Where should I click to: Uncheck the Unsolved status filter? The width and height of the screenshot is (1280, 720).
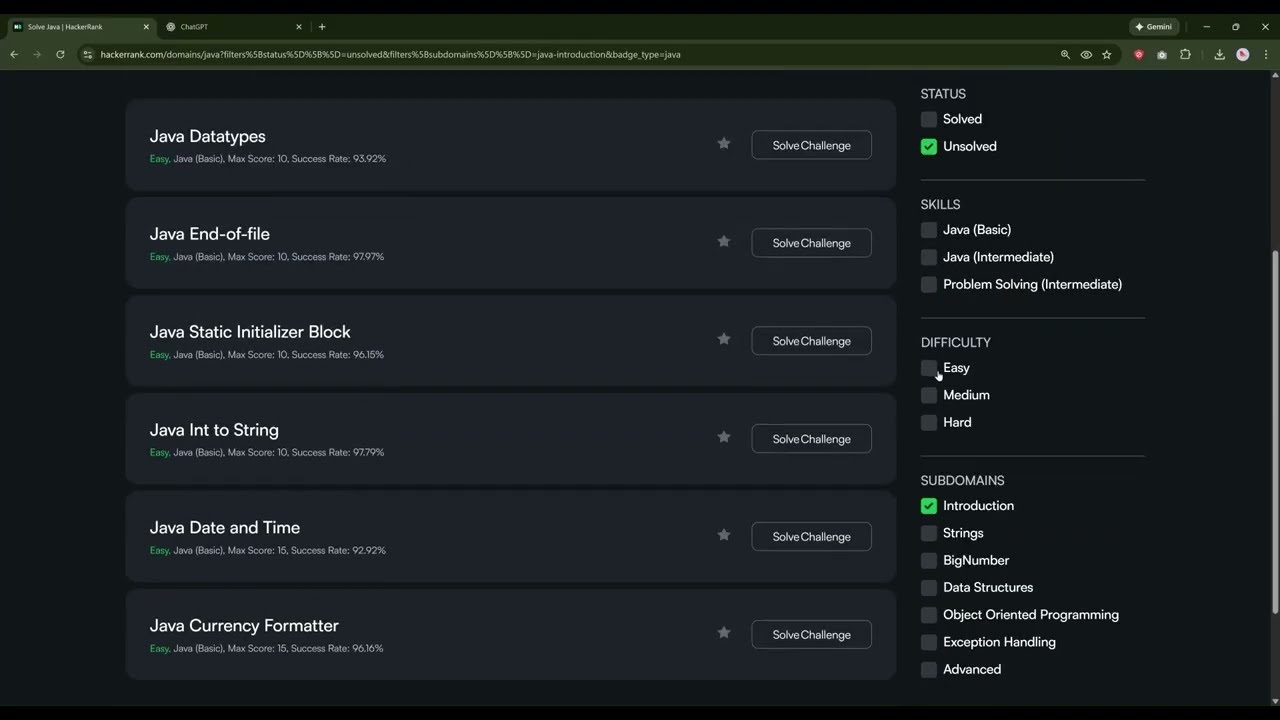929,146
